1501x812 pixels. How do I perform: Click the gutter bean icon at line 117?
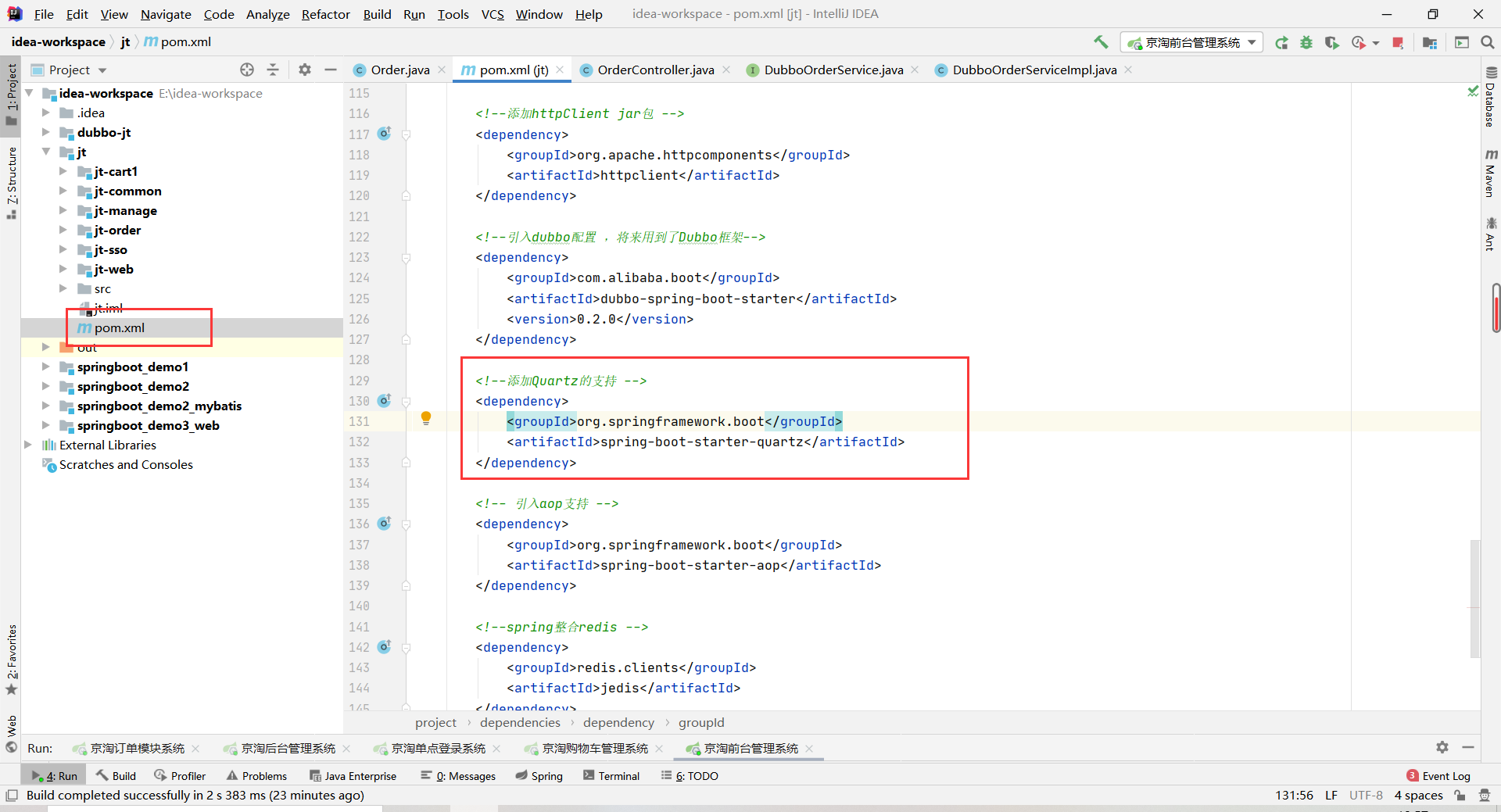tap(384, 134)
